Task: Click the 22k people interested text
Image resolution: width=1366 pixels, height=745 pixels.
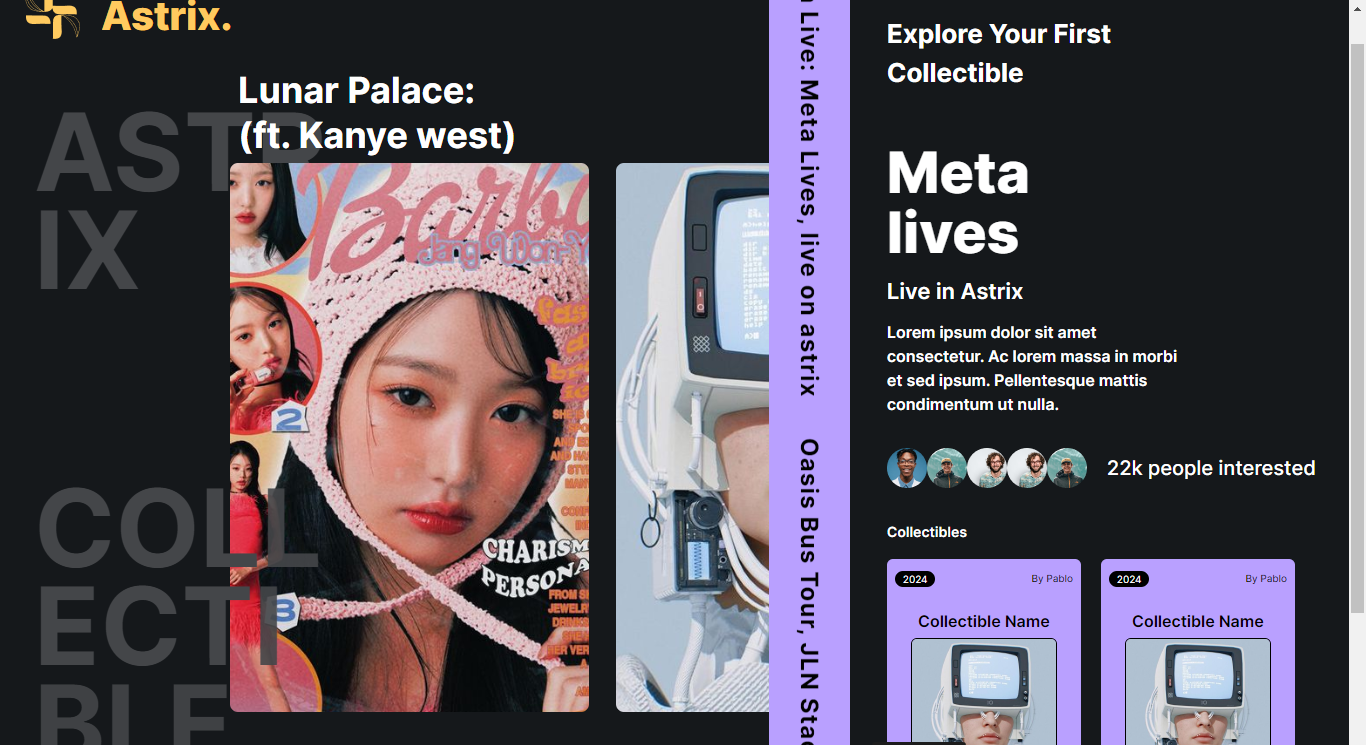Action: [x=1211, y=468]
